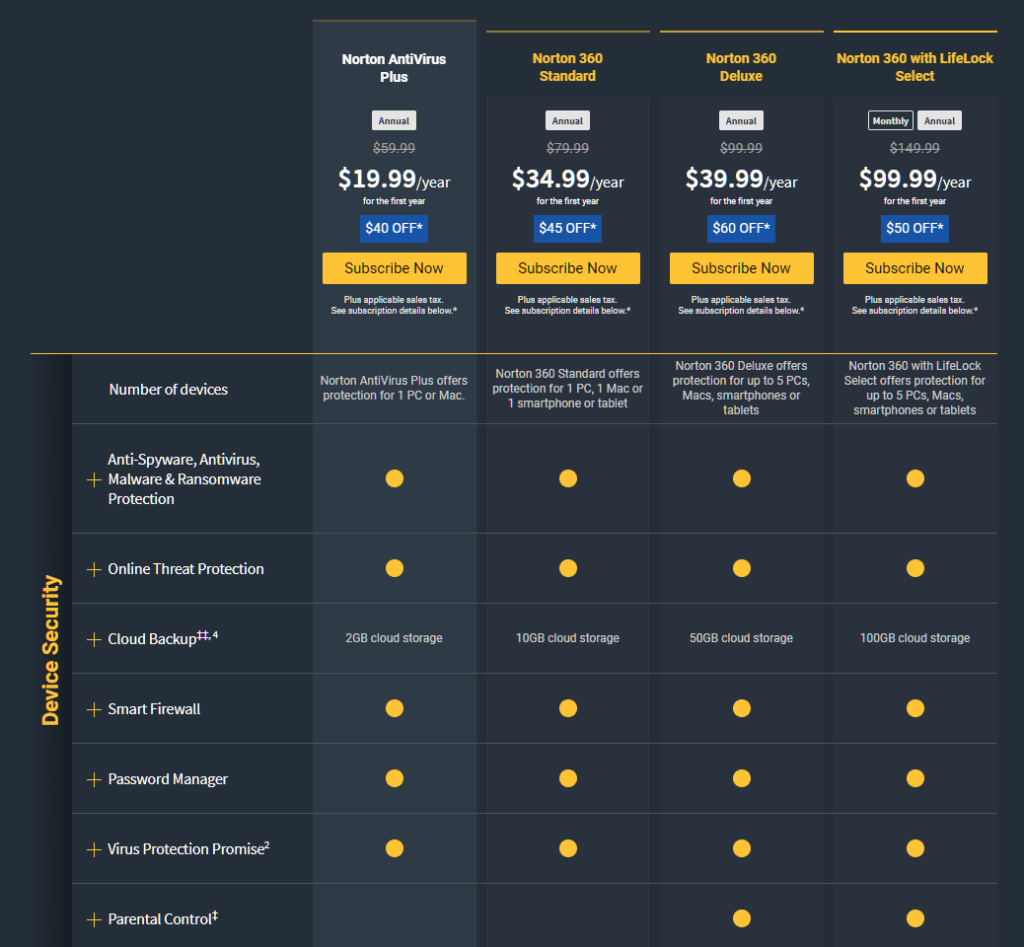Expand Anti-Spyware, Antivirus, Malware & Ransomware row
Screen dimensions: 1024x947
pyautogui.click(x=94, y=479)
